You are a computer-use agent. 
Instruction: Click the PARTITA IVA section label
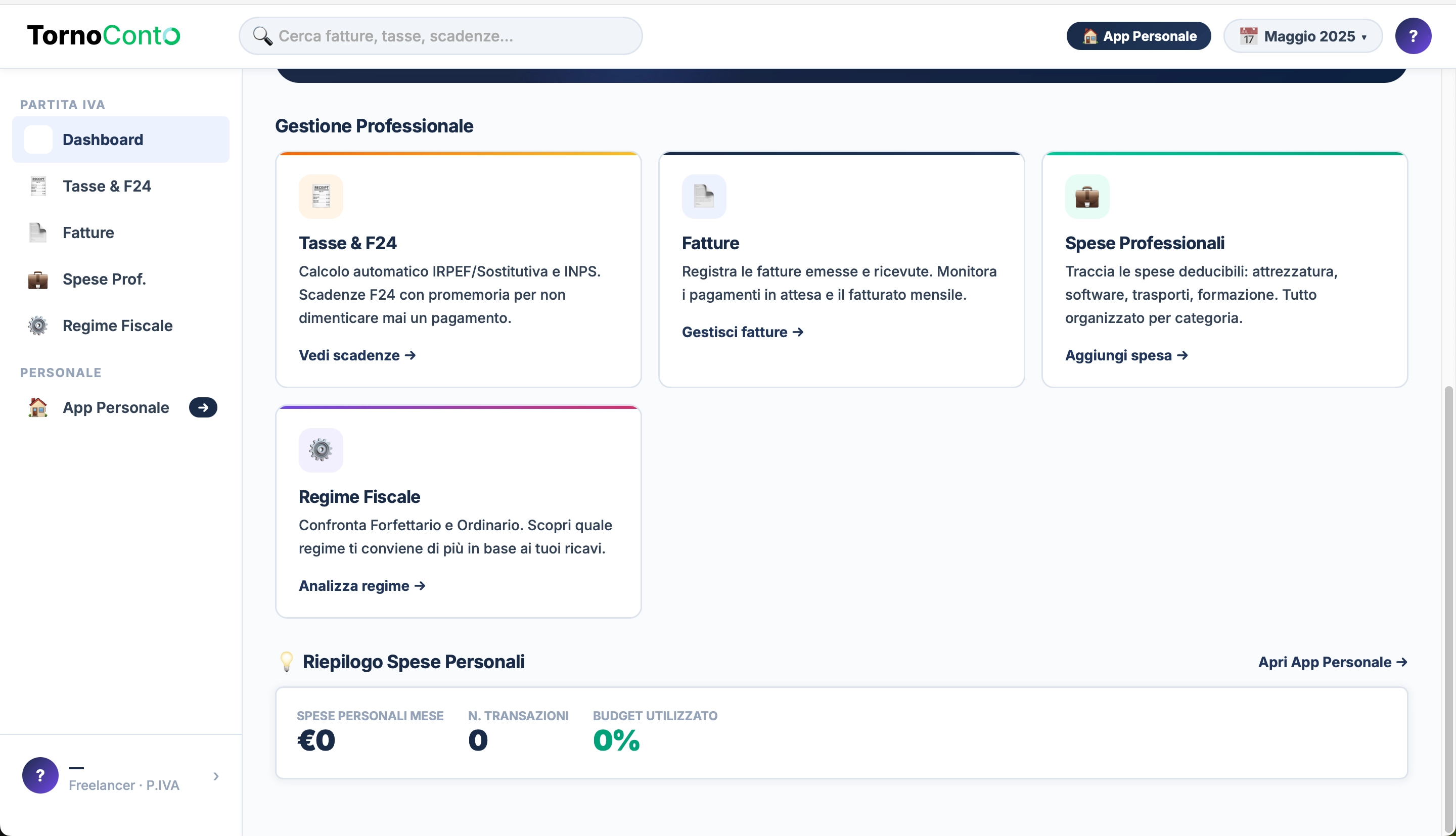(63, 105)
